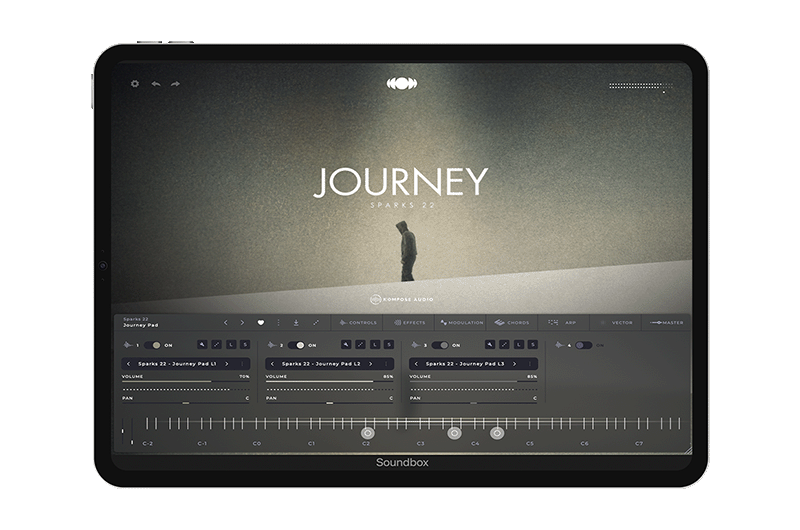The width and height of the screenshot is (800, 530).
Task: Click the redo arrow icon
Action: tap(175, 84)
